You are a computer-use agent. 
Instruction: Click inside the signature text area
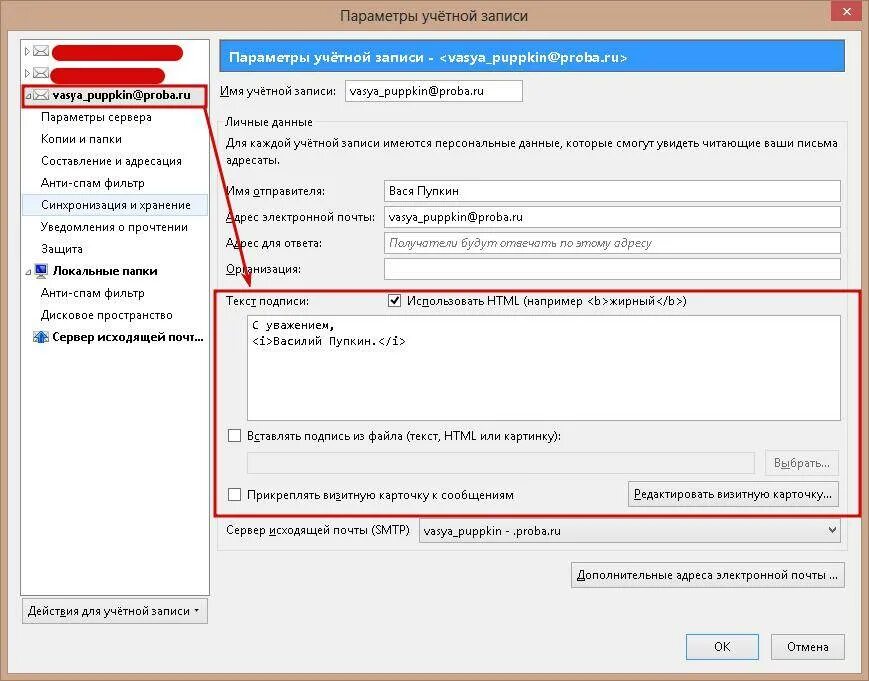tap(544, 368)
